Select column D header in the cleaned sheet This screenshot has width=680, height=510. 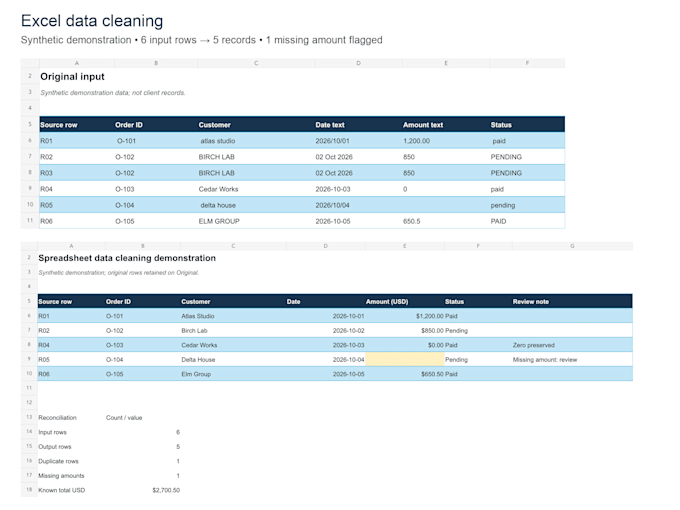click(x=325, y=246)
